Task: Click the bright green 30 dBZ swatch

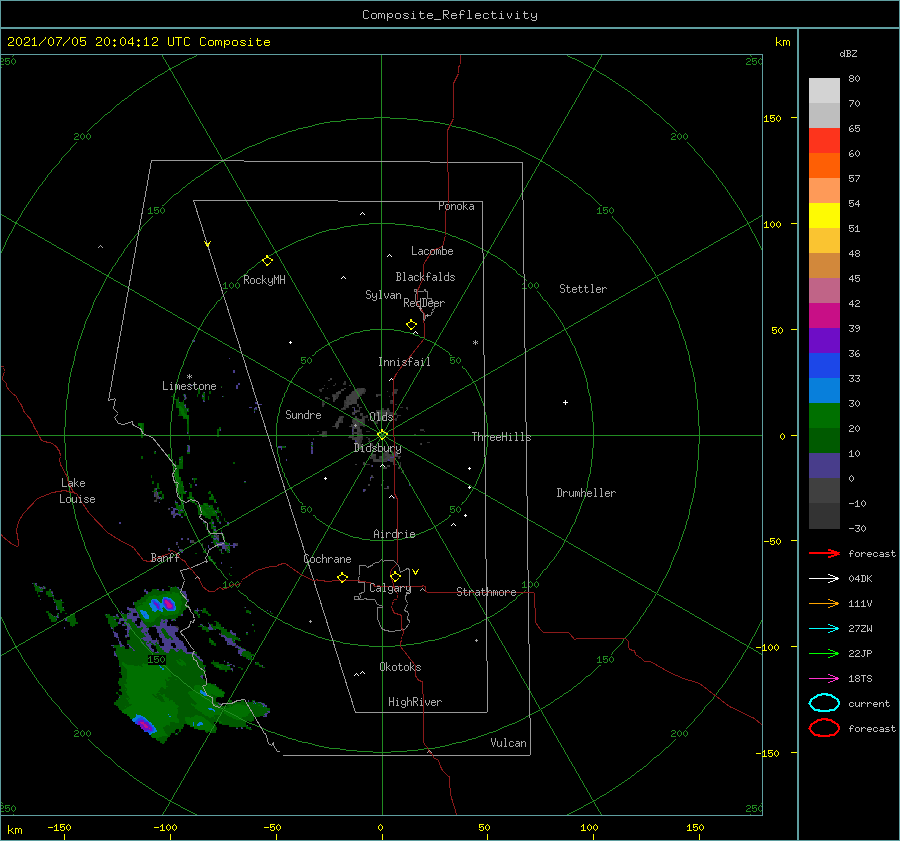Action: tap(824, 416)
